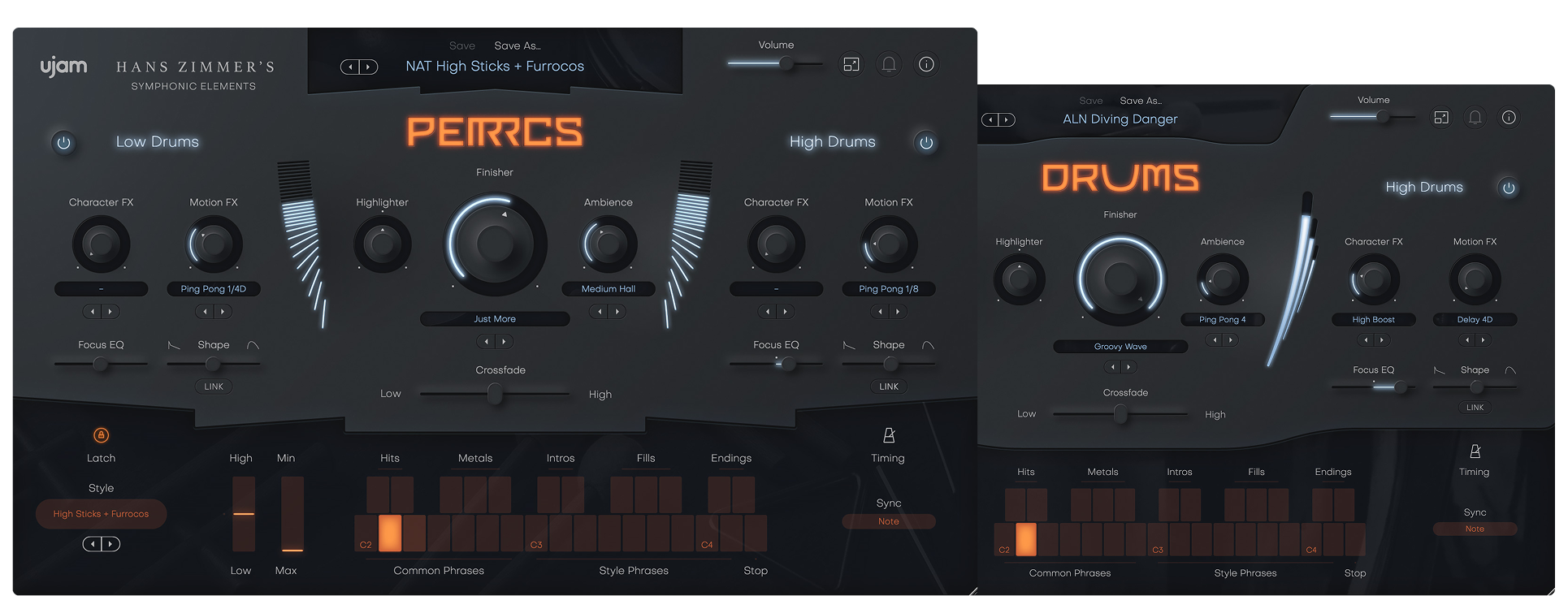This screenshot has height=596, width=1568.
Task: Click Endings label in PERCS window
Action: 731,458
